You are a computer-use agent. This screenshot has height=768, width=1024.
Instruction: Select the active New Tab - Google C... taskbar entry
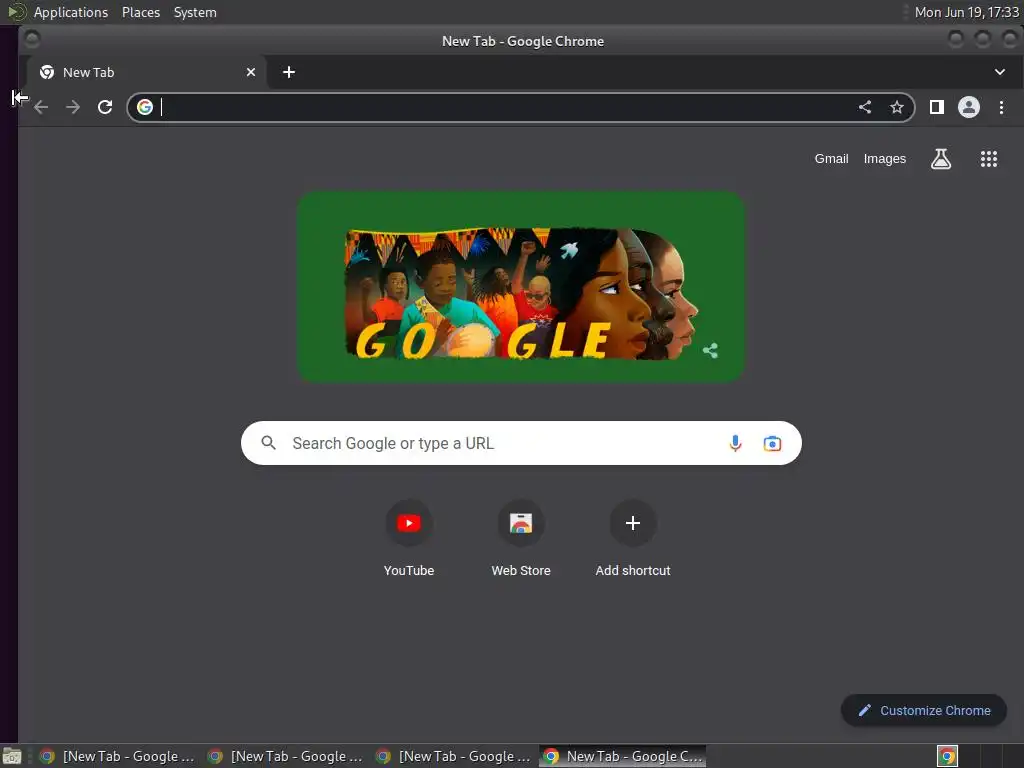[622, 756]
